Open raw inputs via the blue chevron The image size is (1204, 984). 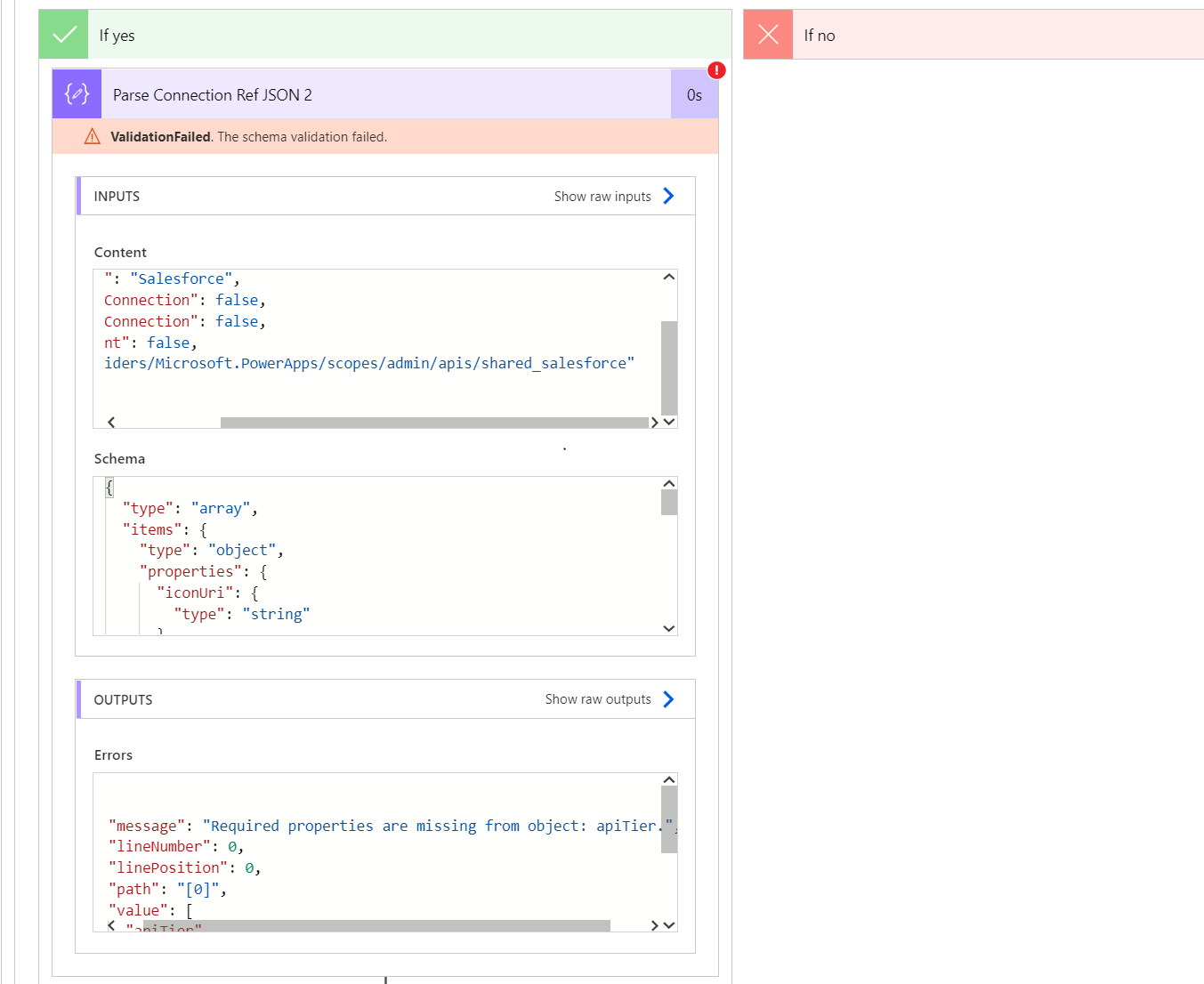[x=668, y=196]
